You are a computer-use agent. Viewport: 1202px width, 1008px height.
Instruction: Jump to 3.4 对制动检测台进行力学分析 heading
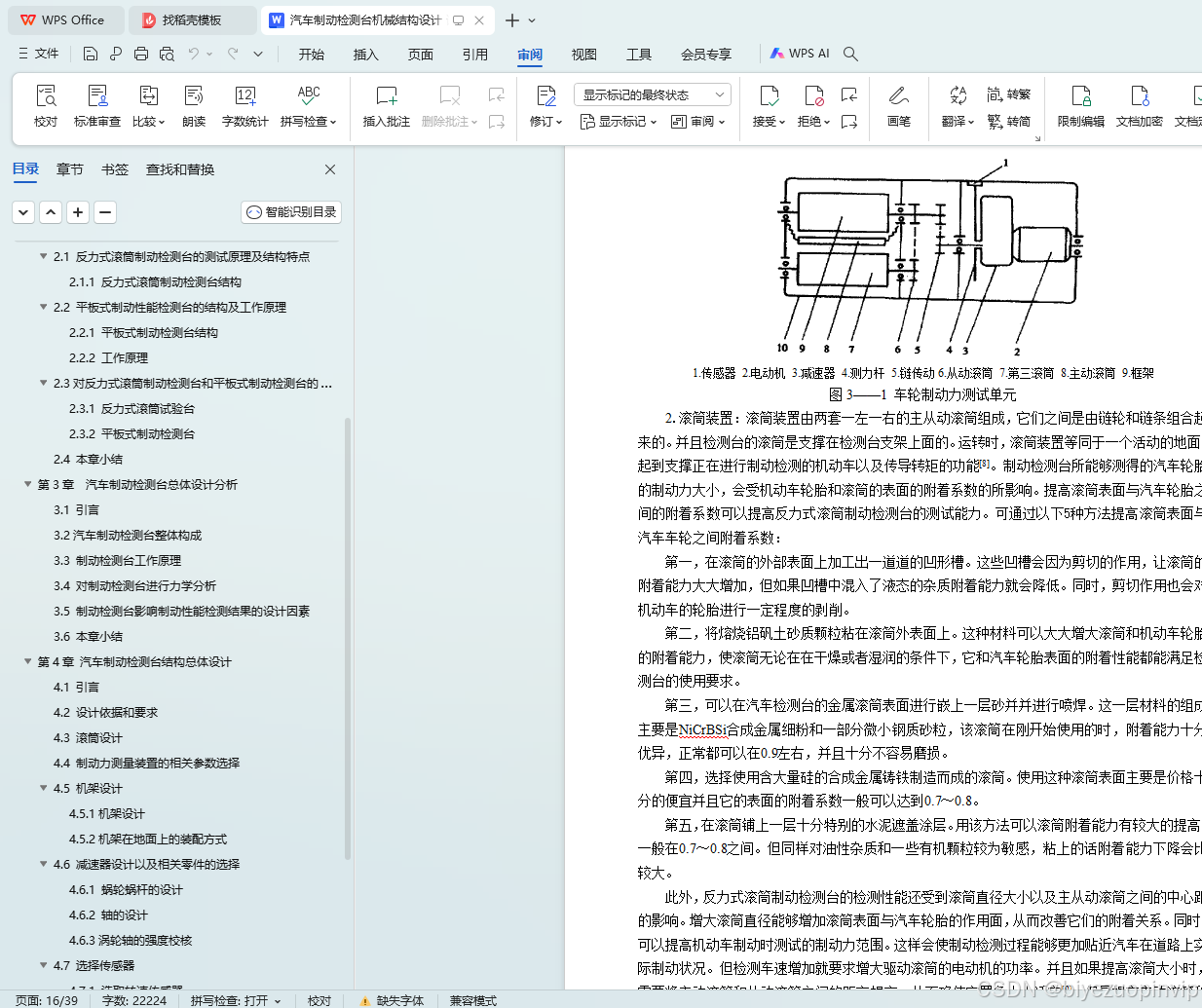(x=134, y=585)
